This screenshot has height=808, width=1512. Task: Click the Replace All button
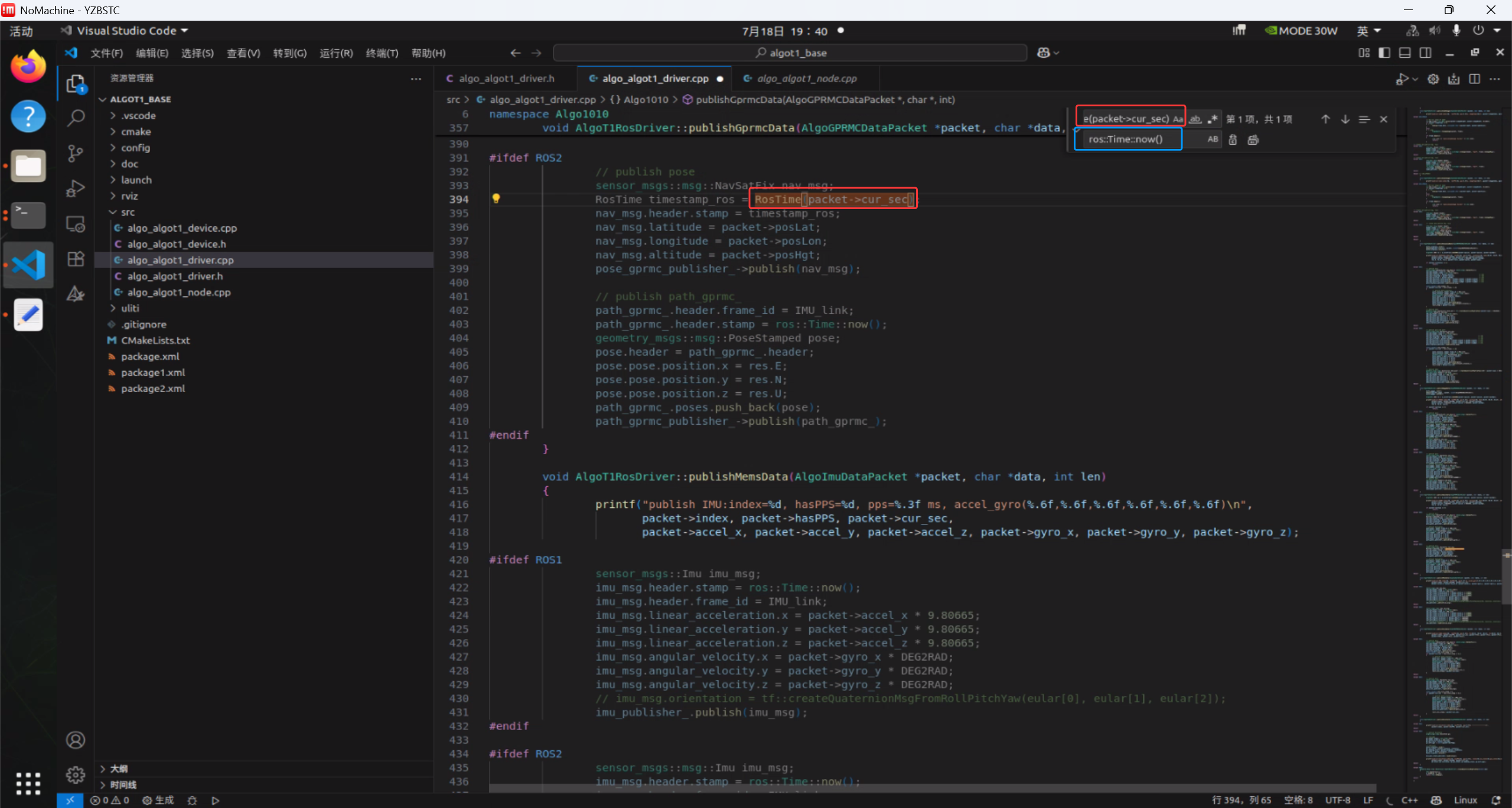tap(1253, 140)
